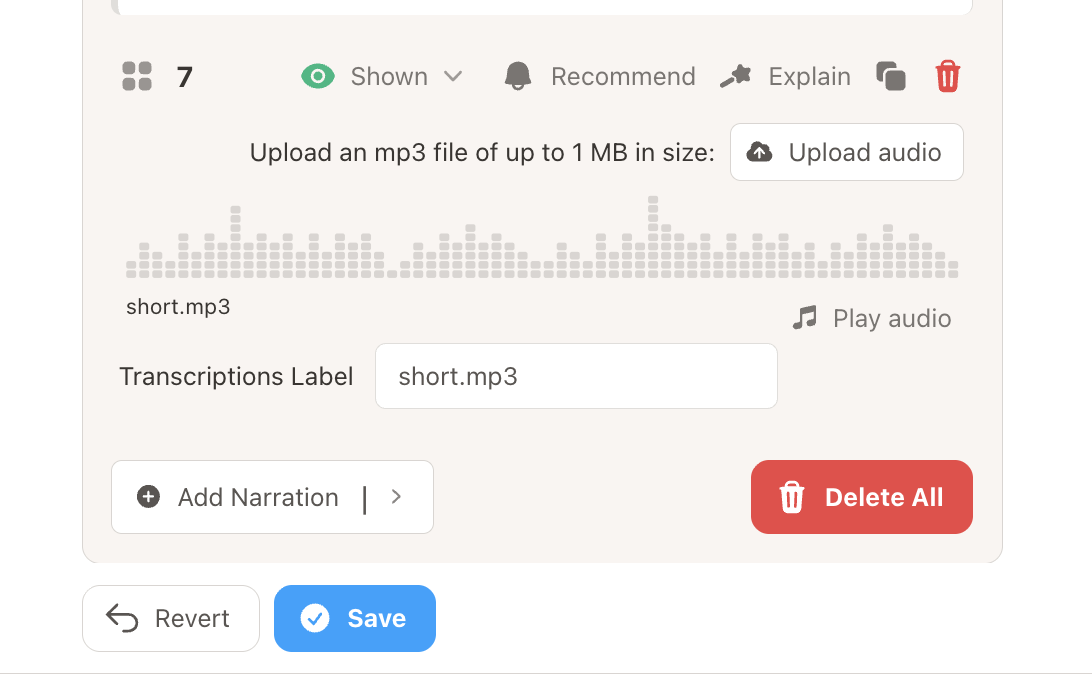Delete the block via the red trash icon
The width and height of the screenshot is (1092, 676).
[947, 75]
